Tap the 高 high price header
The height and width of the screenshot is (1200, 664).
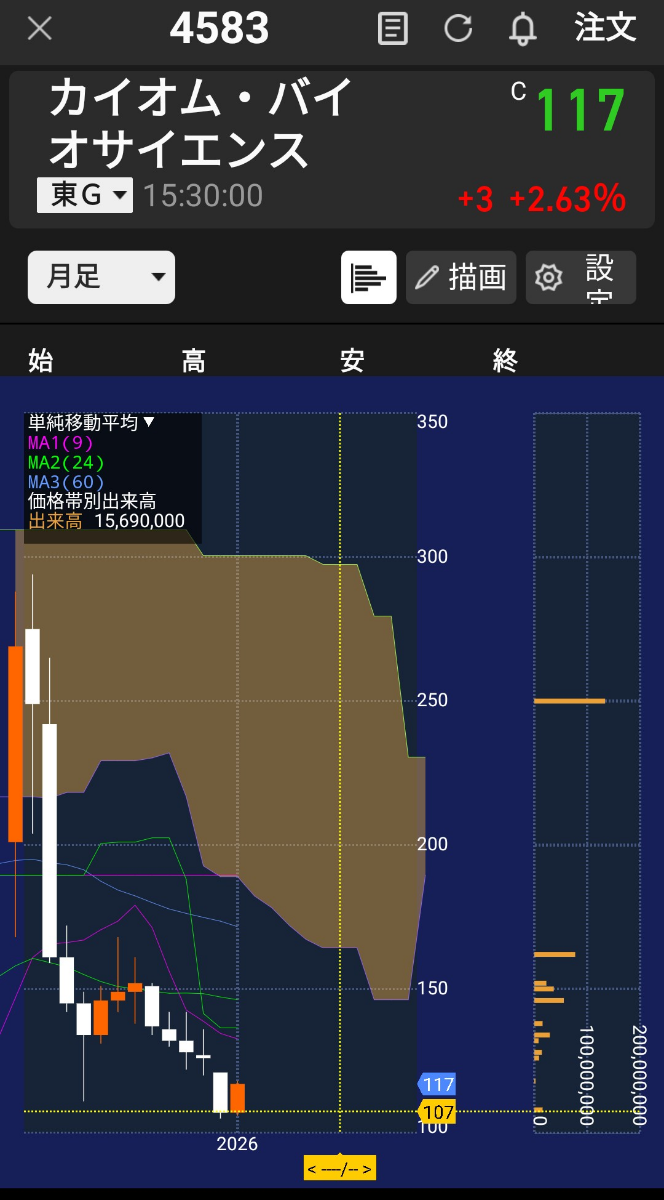[x=193, y=361]
